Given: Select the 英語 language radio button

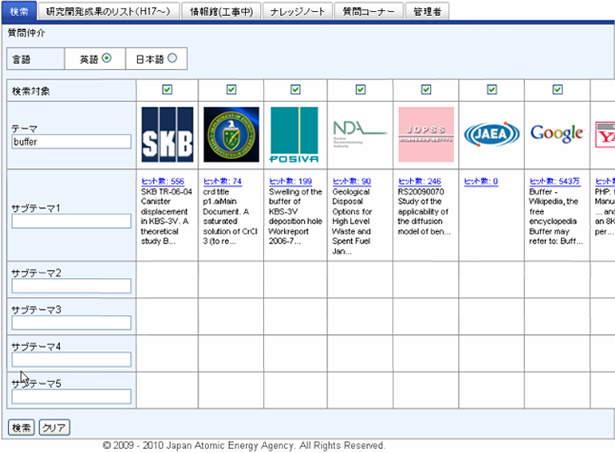Looking at the screenshot, I should click(x=106, y=58).
